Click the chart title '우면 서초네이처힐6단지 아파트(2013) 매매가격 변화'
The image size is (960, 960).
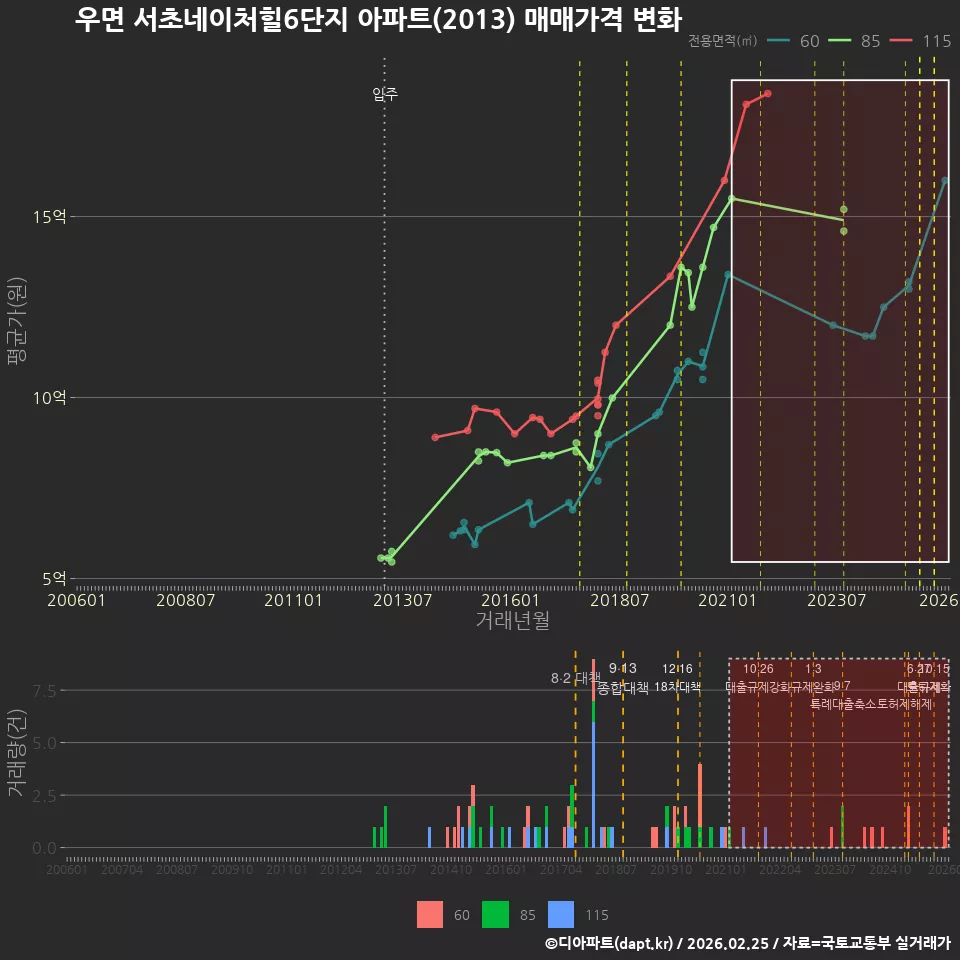(378, 20)
